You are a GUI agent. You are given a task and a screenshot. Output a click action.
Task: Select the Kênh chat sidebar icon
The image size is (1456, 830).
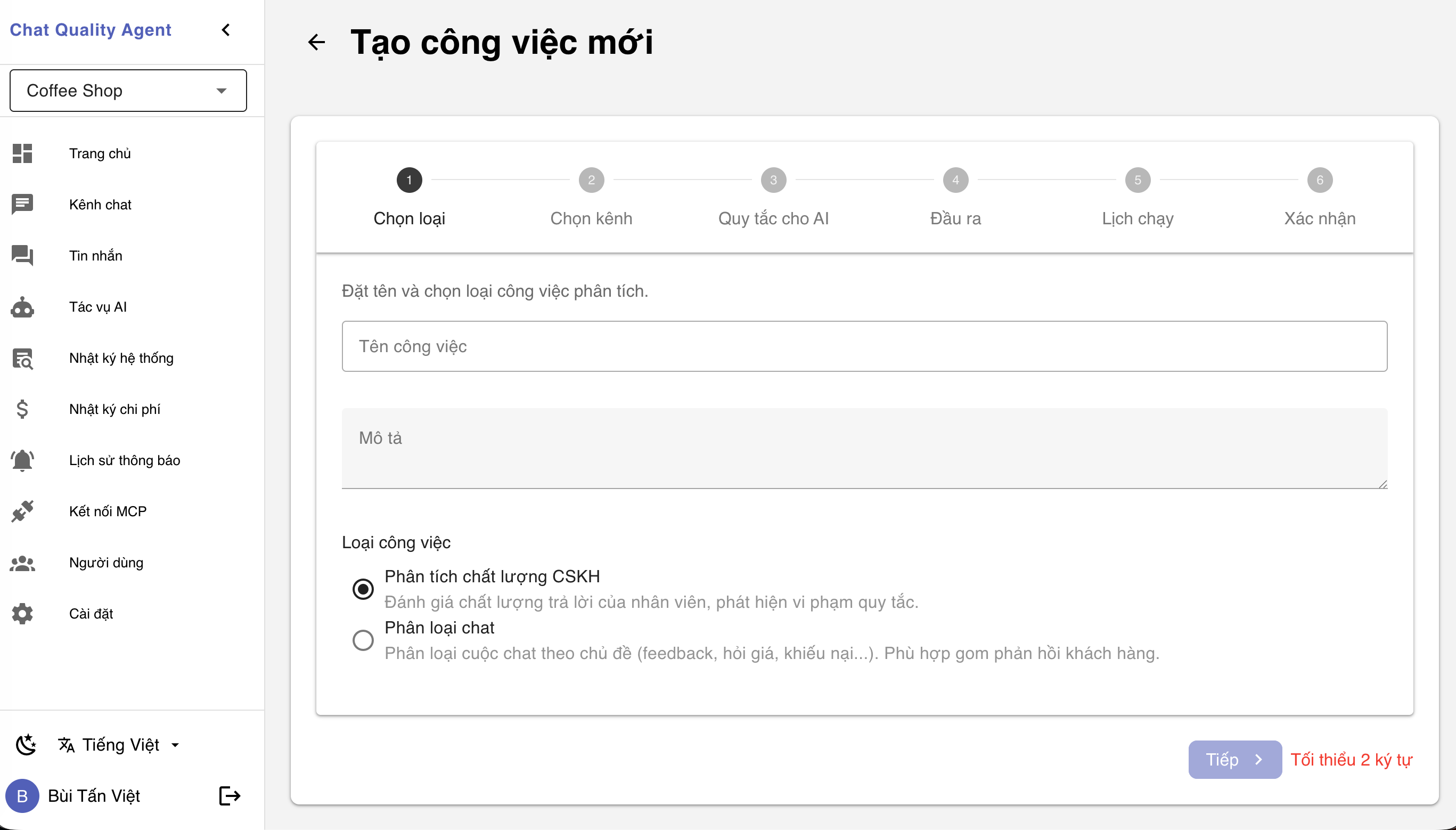point(22,204)
